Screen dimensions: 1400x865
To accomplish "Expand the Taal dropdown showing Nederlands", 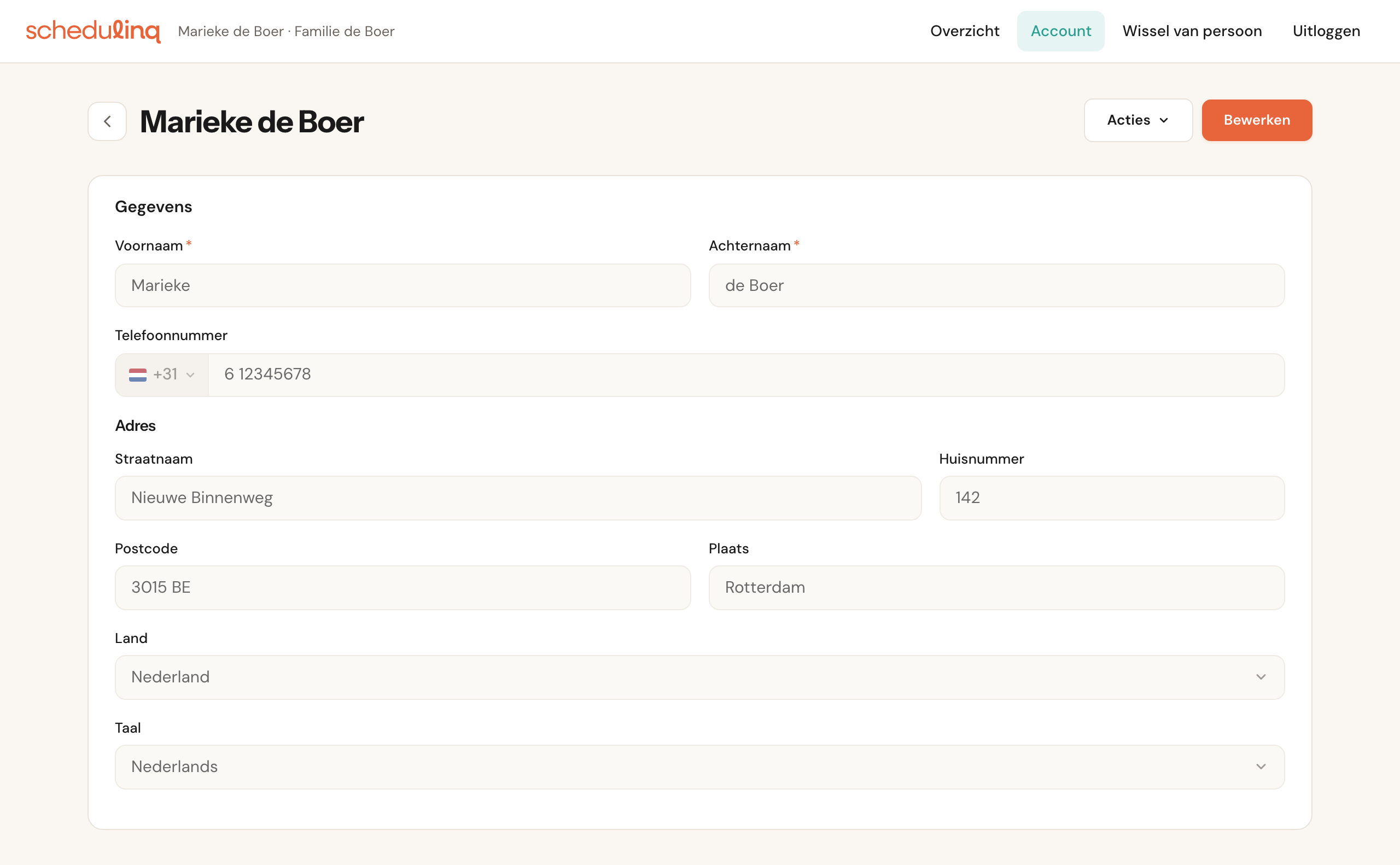I will (699, 767).
